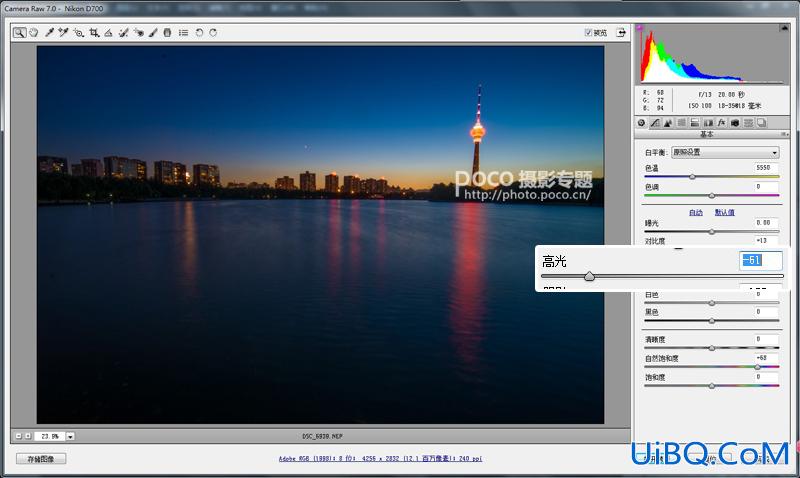Choose the Spot Removal tool
The width and height of the screenshot is (800, 478).
click(123, 33)
